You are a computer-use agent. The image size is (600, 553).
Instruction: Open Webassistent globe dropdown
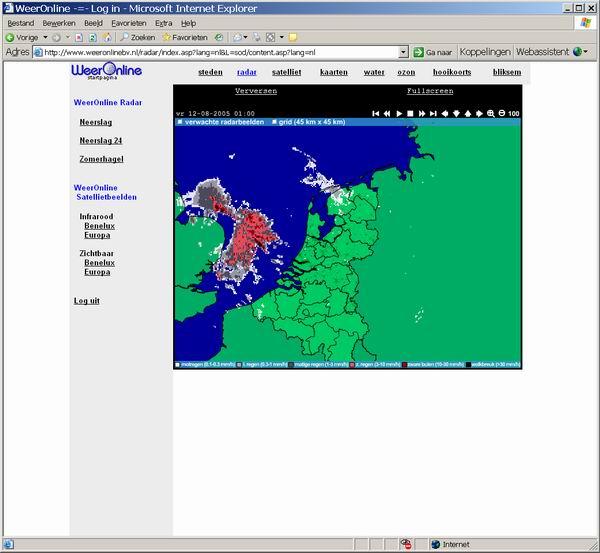(580, 52)
